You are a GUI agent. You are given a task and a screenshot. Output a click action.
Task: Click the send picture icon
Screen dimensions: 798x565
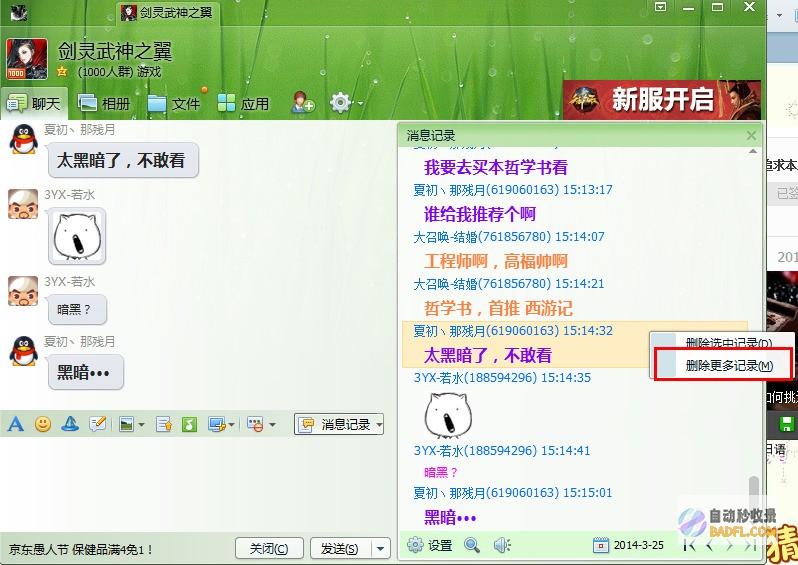(126, 424)
